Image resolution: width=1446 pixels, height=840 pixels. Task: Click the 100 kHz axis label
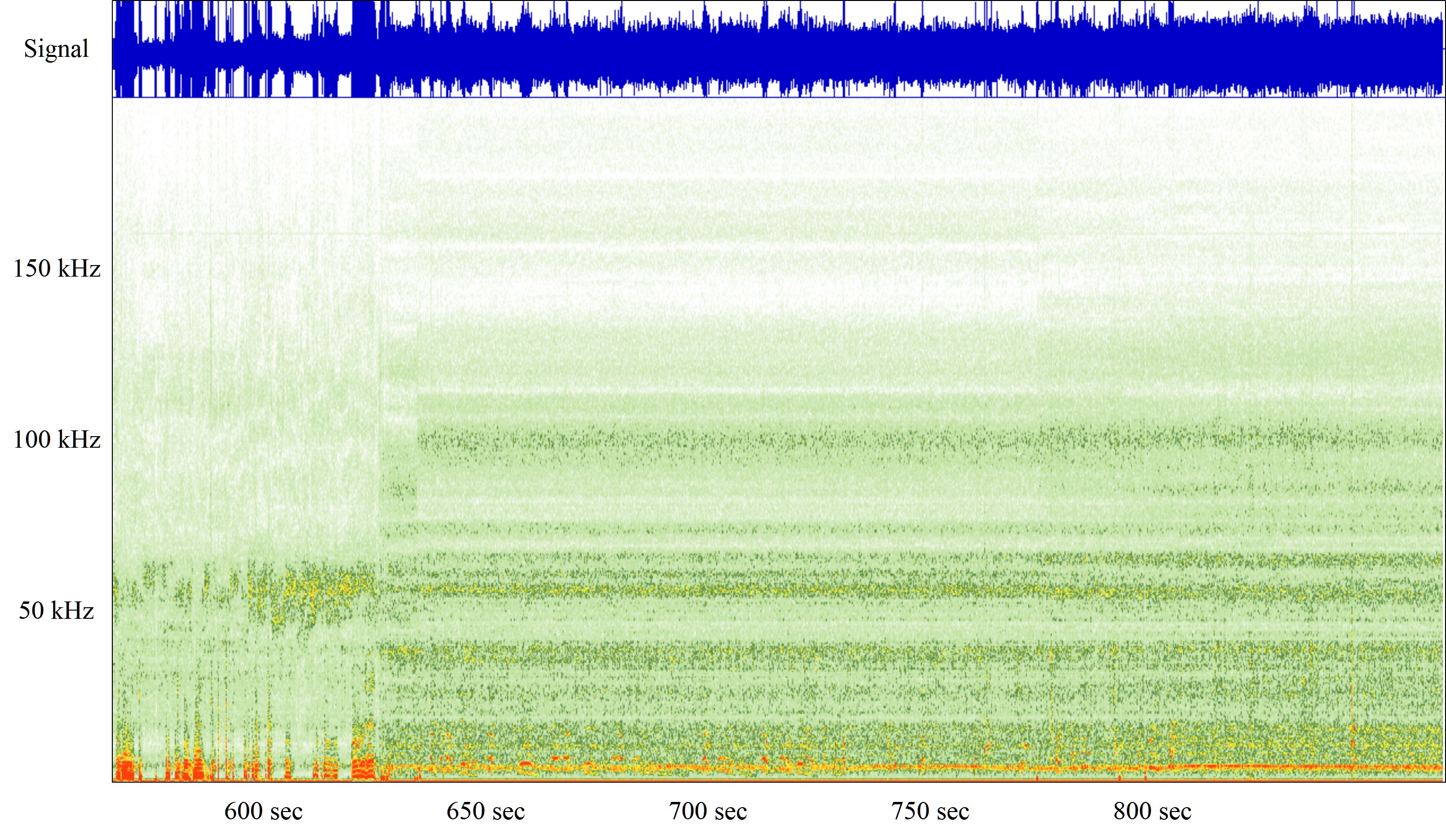tap(57, 440)
